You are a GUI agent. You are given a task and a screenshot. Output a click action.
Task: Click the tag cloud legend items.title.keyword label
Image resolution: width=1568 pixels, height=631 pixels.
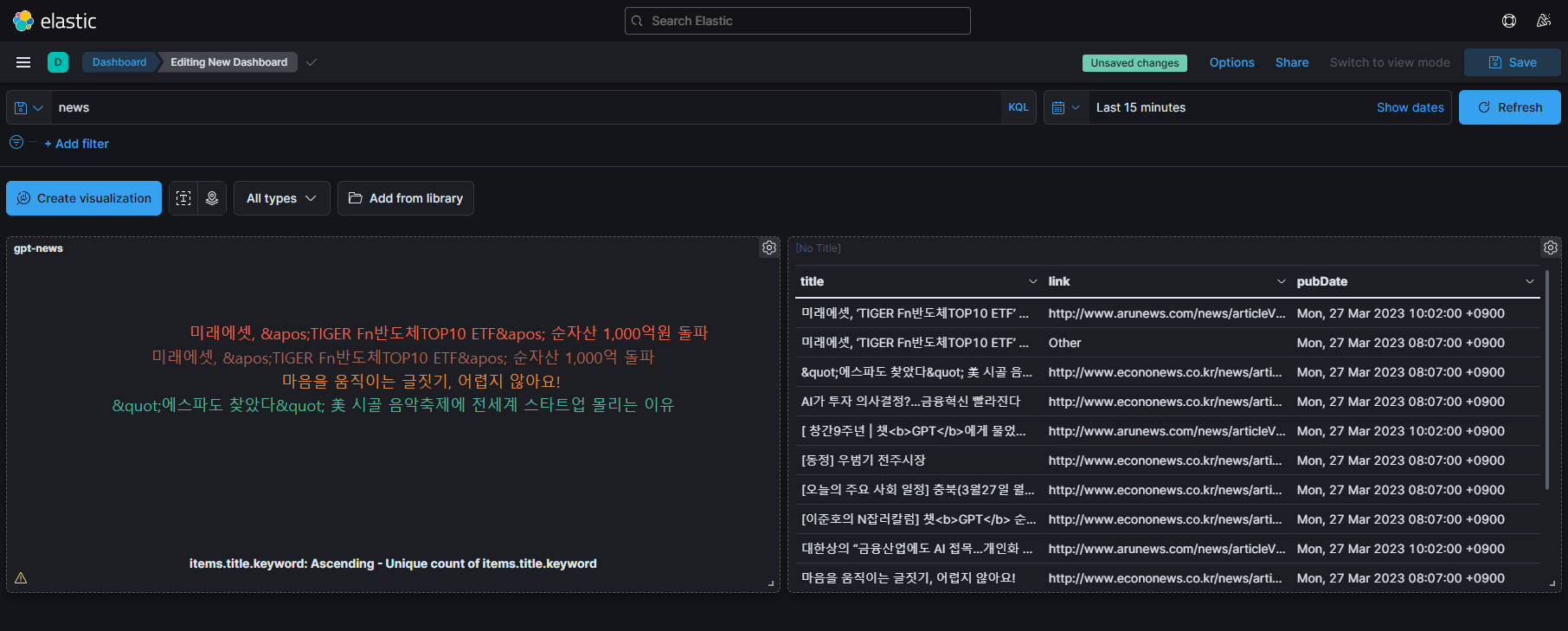(393, 563)
